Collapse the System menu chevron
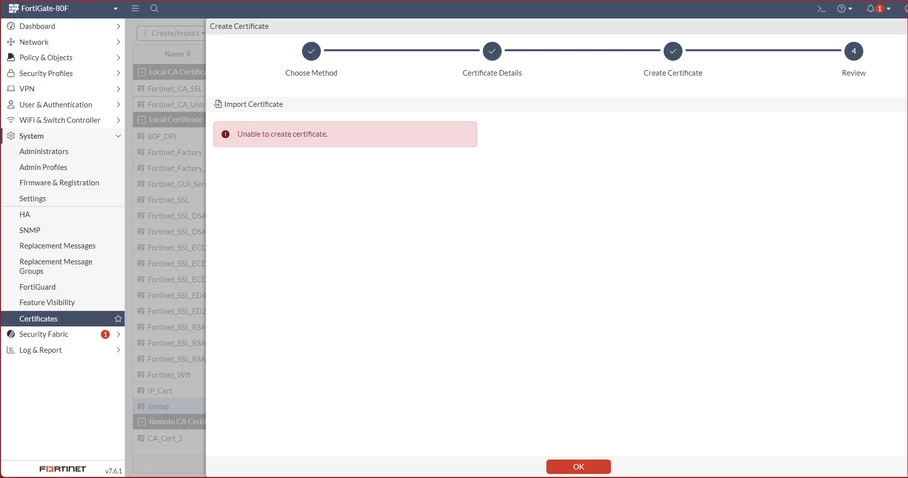The width and height of the screenshot is (908, 478). (x=118, y=136)
